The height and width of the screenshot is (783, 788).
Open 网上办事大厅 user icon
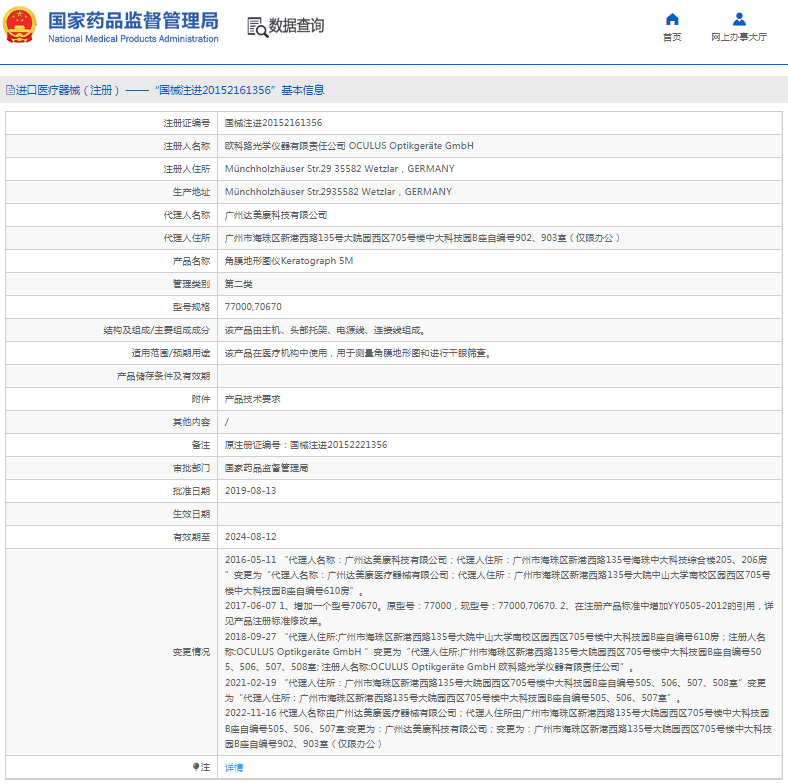[x=739, y=19]
